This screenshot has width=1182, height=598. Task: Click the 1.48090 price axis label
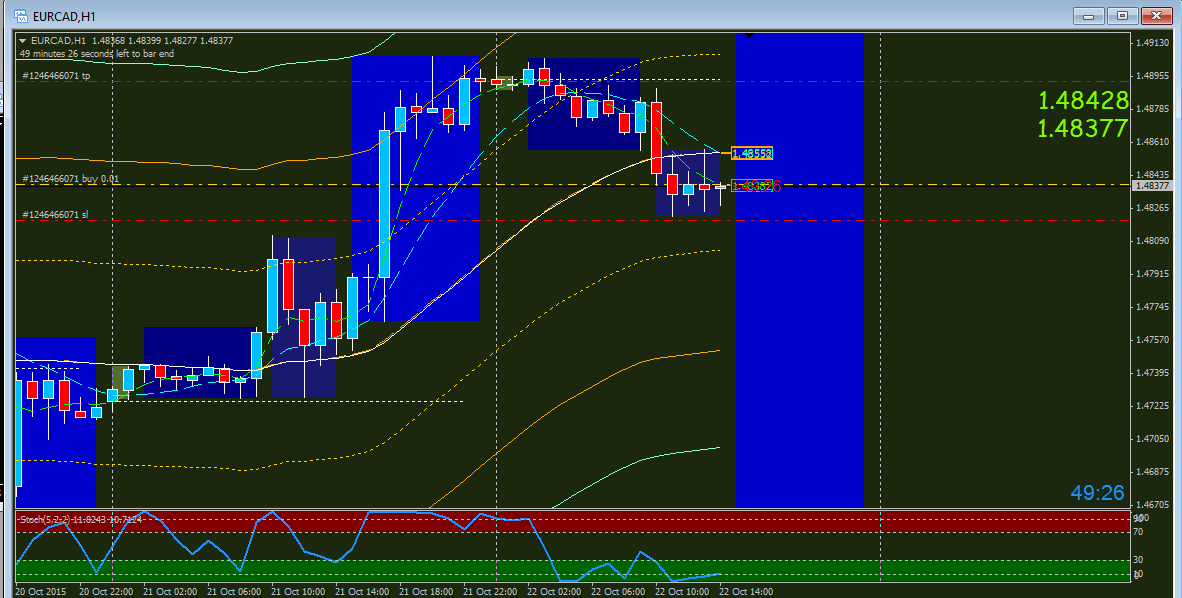pos(1152,241)
